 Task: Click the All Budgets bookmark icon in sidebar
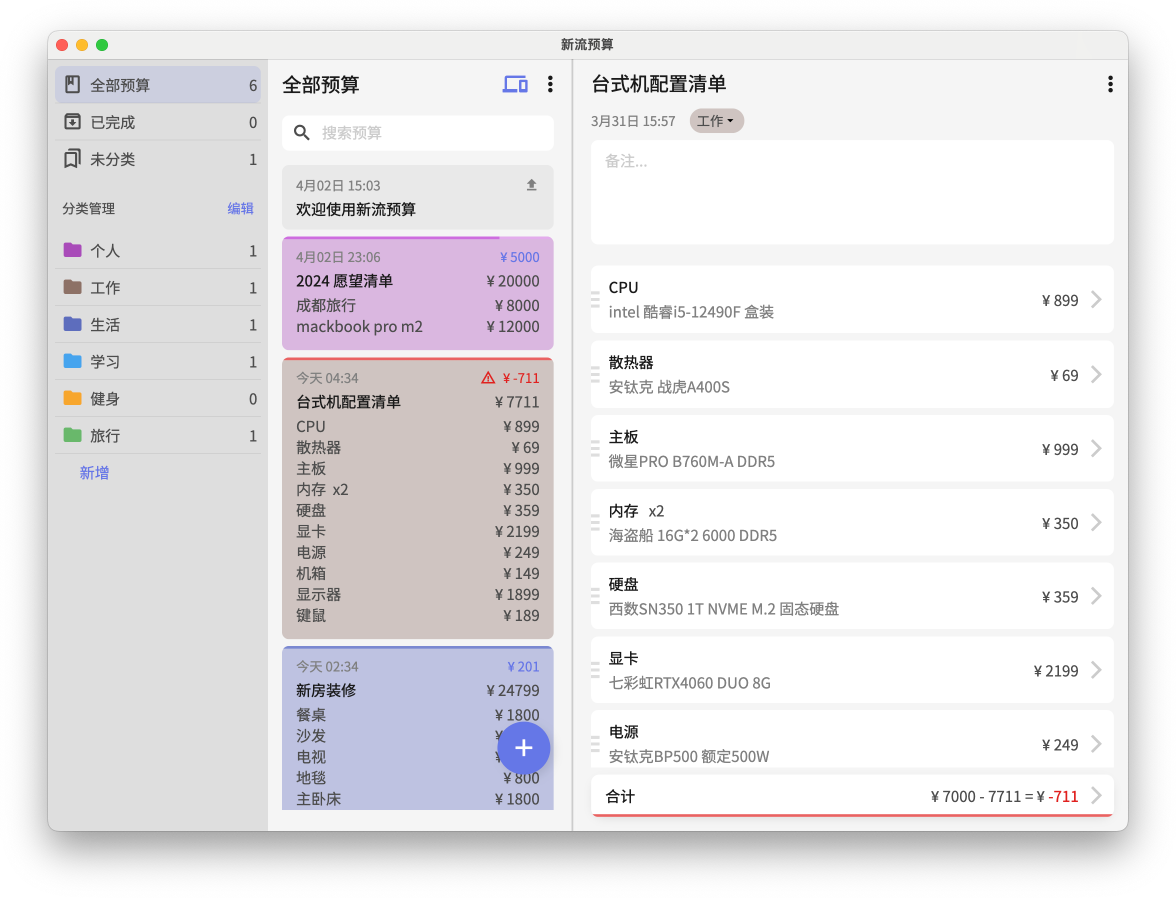(x=72, y=85)
